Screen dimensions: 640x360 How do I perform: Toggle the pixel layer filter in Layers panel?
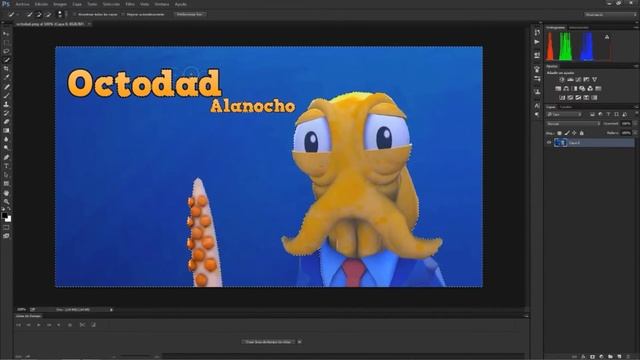tap(592, 115)
